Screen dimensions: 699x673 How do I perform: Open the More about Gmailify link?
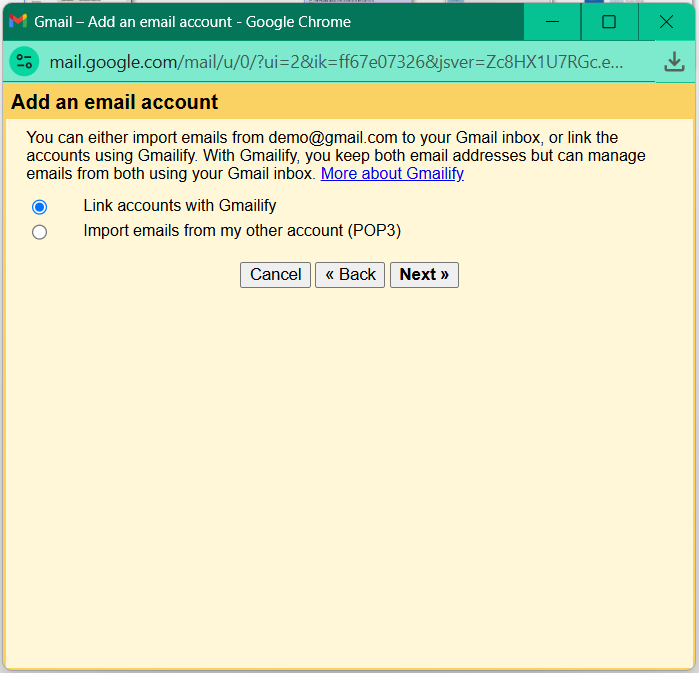[392, 173]
